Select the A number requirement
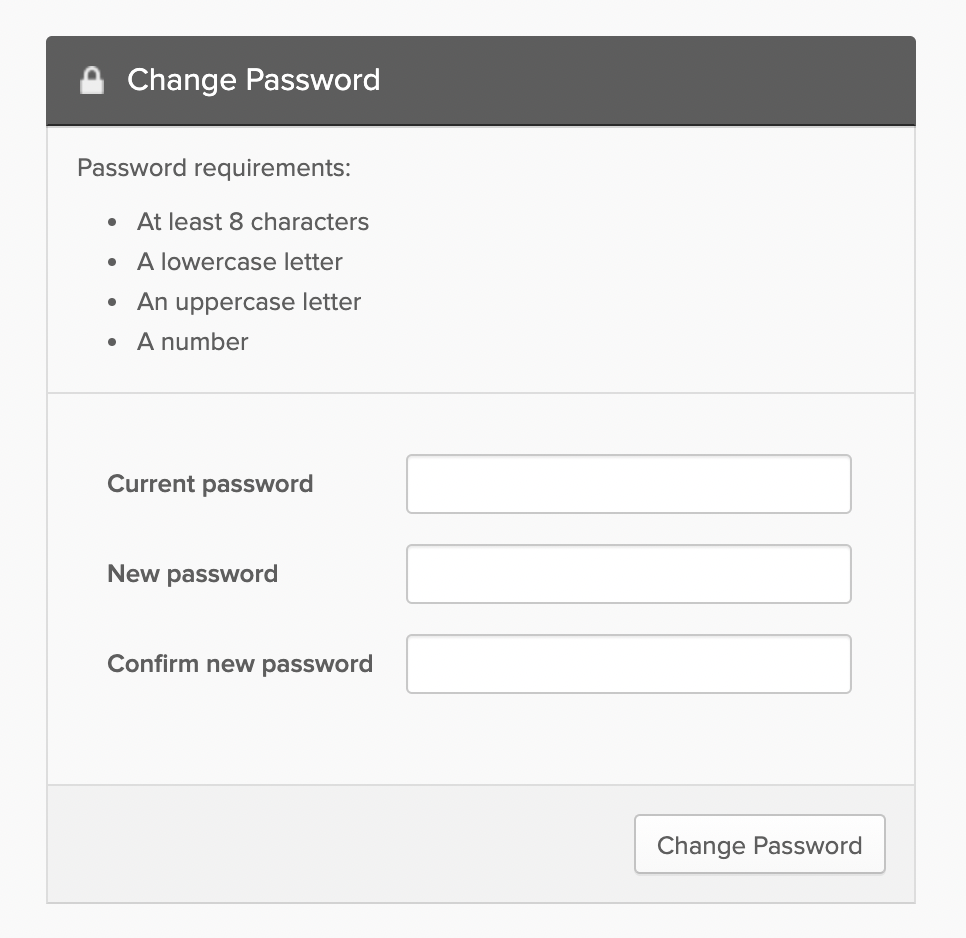 (192, 342)
